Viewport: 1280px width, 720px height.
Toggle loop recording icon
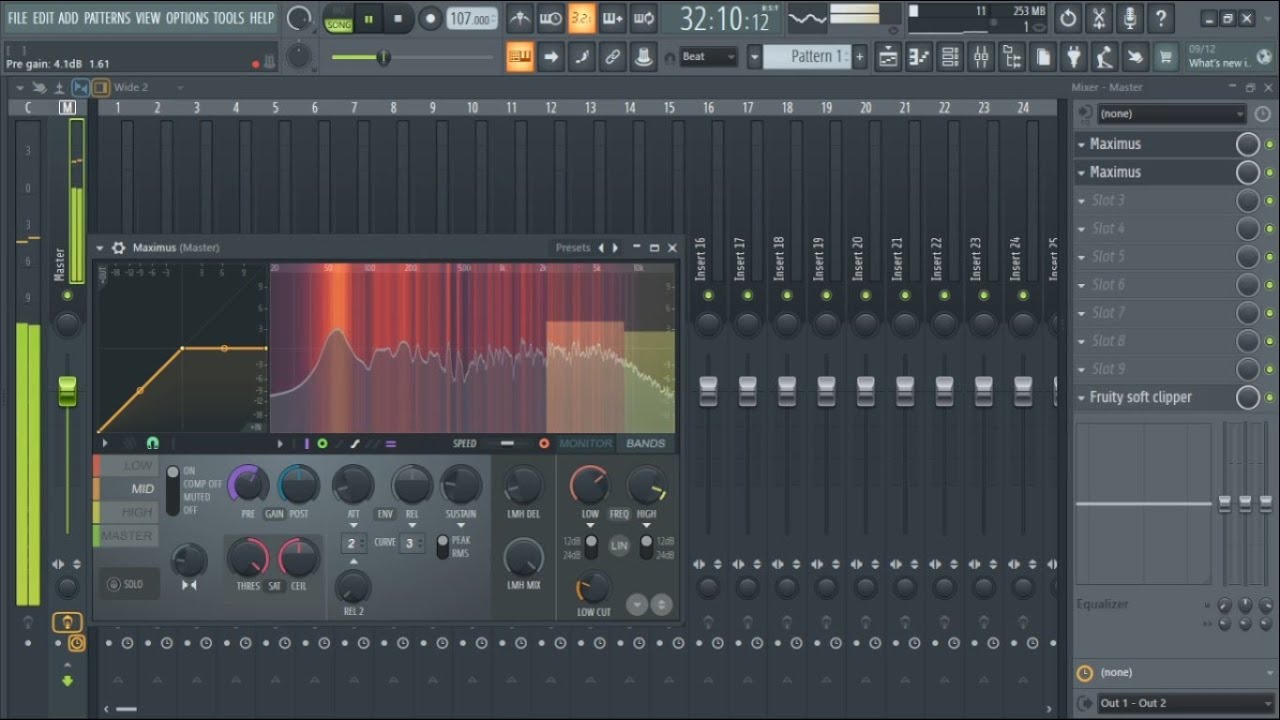coord(644,18)
